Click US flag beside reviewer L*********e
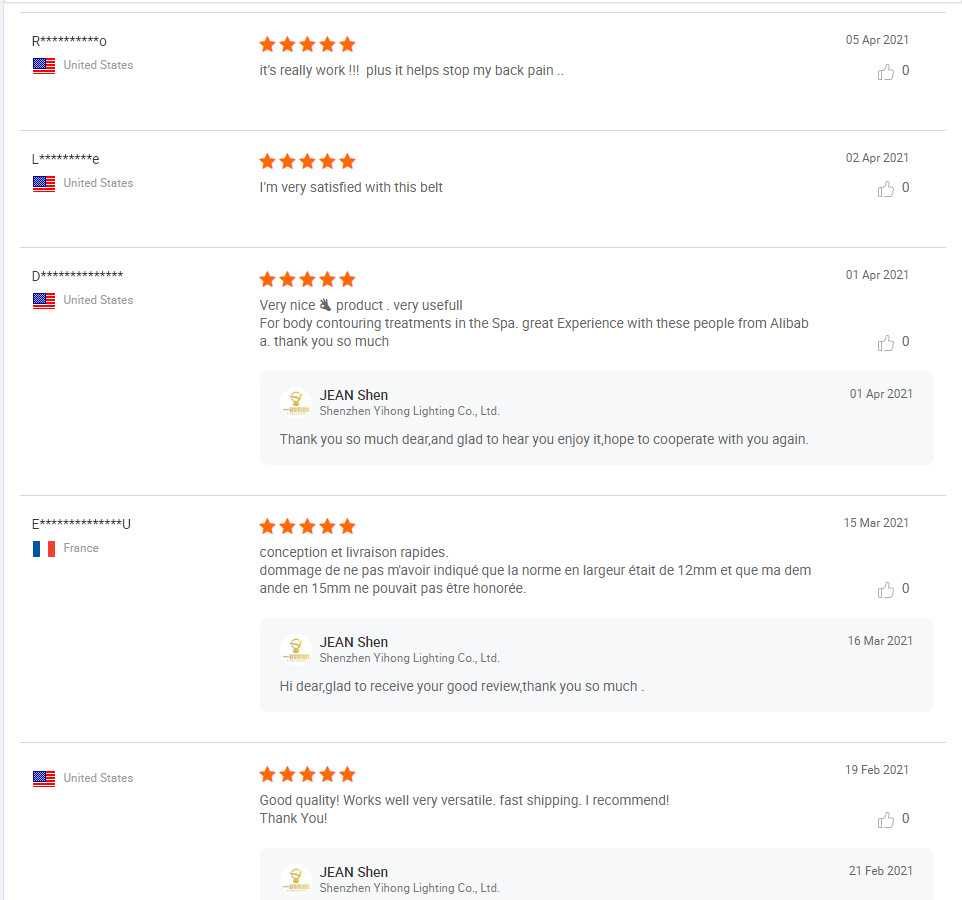962x900 pixels. point(44,183)
